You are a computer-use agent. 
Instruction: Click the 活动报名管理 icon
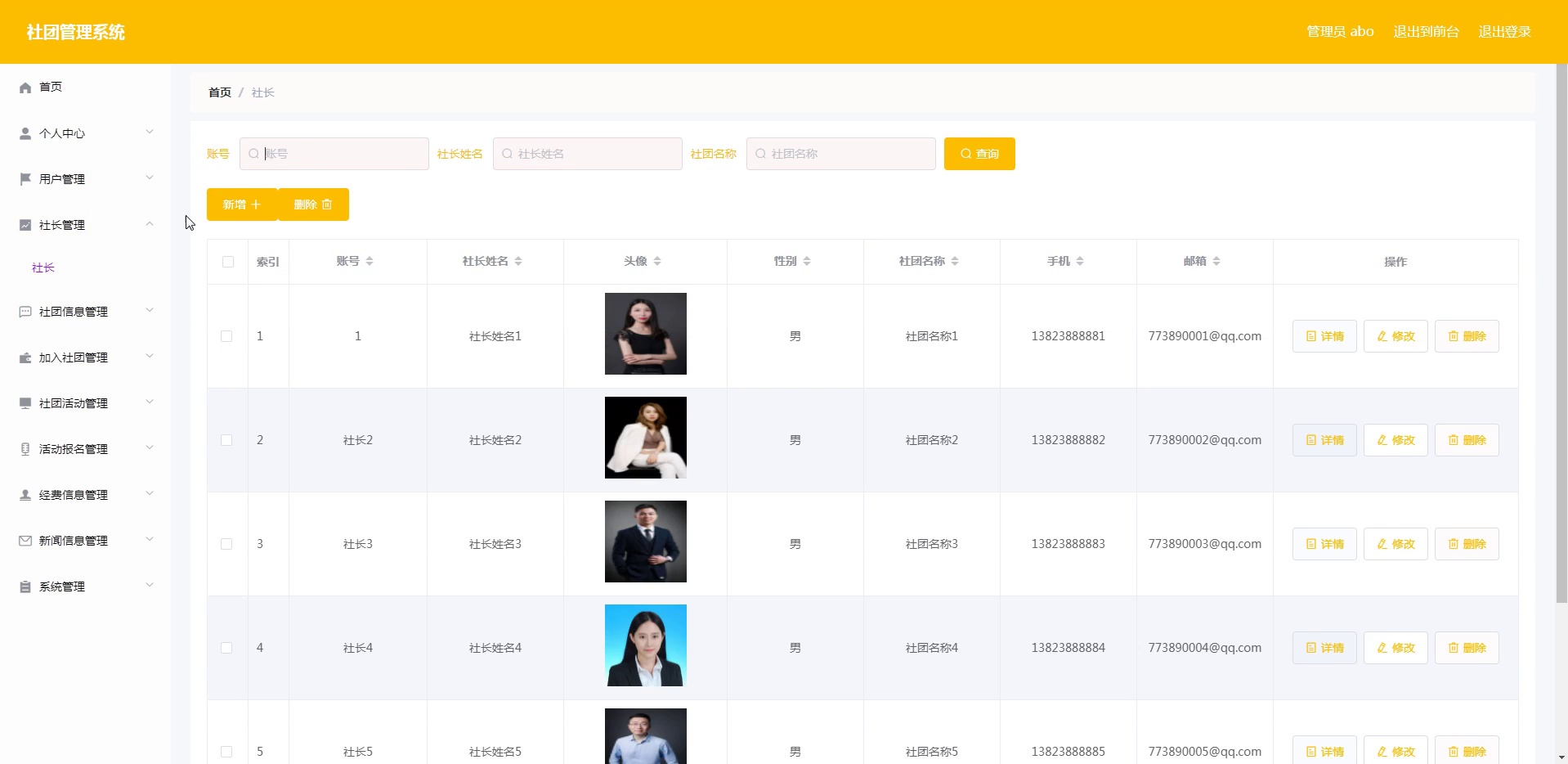(x=25, y=449)
